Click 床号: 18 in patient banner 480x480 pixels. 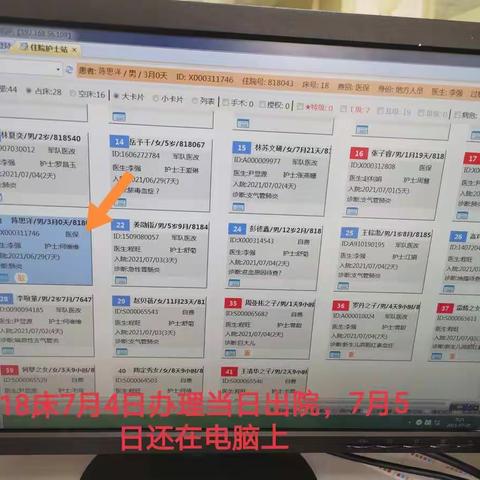316,85
